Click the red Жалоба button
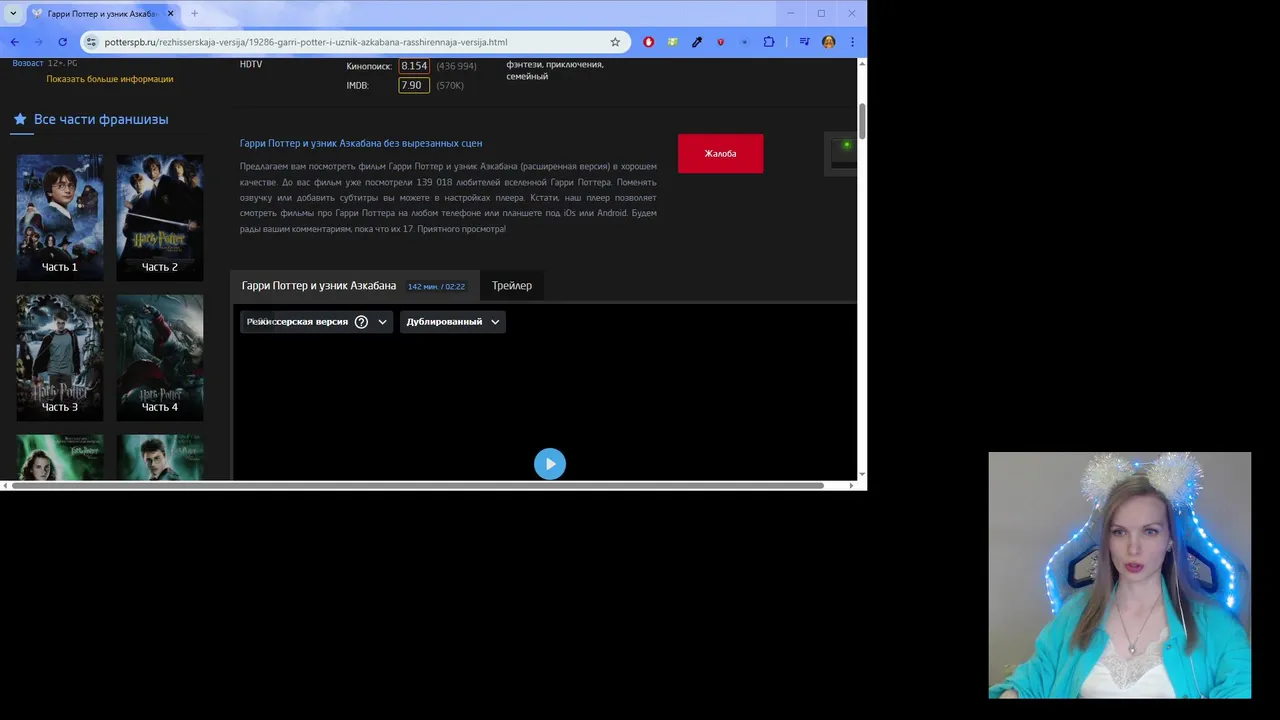This screenshot has width=1280, height=720. (720, 153)
